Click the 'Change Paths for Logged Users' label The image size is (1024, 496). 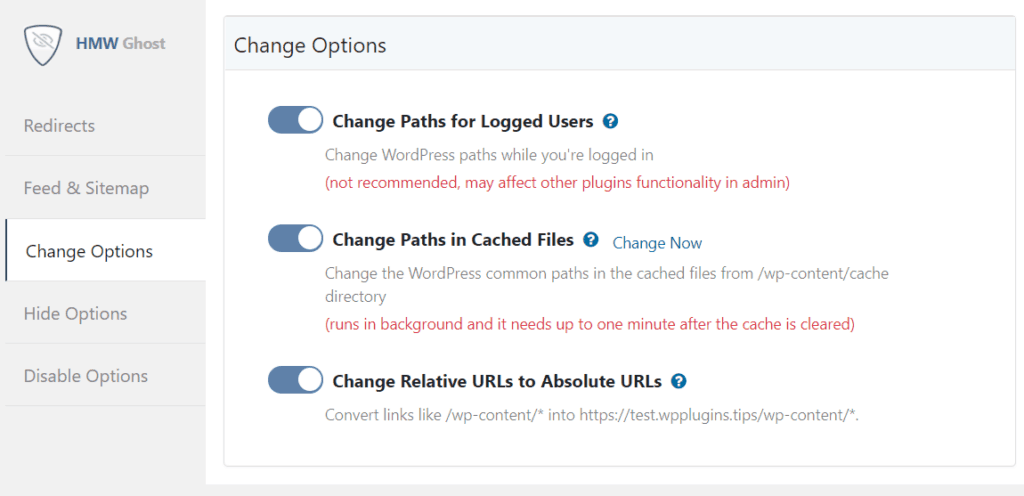[462, 122]
